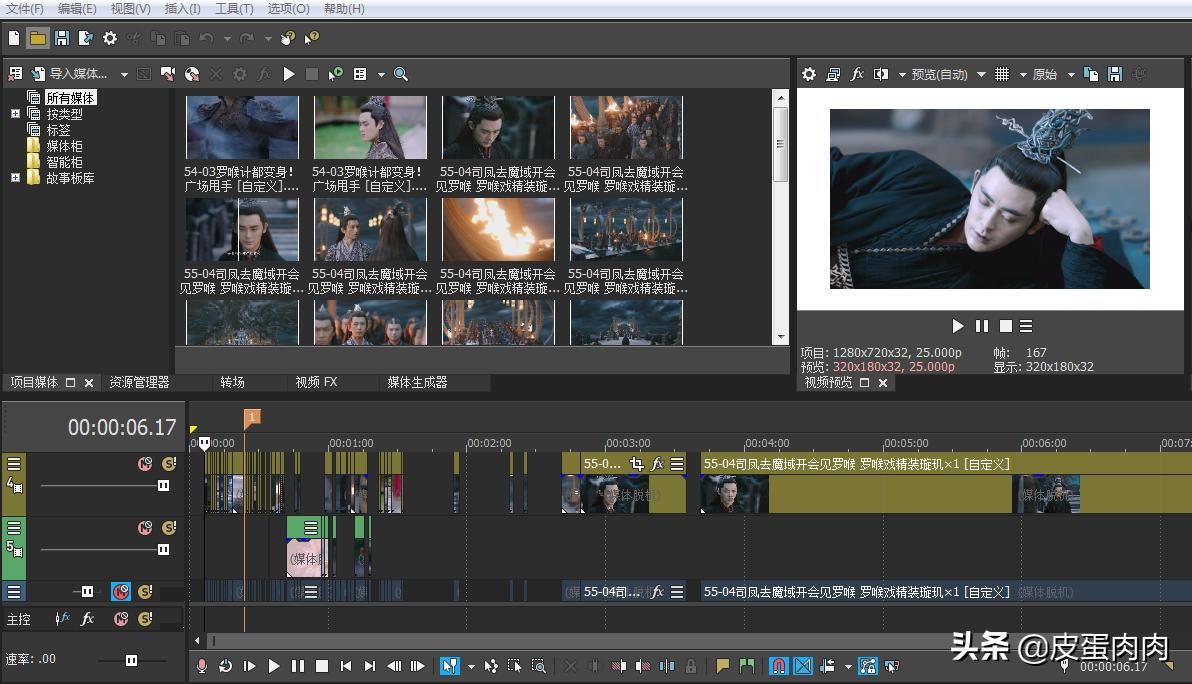Switch to the 转场 tab

pyautogui.click(x=232, y=382)
